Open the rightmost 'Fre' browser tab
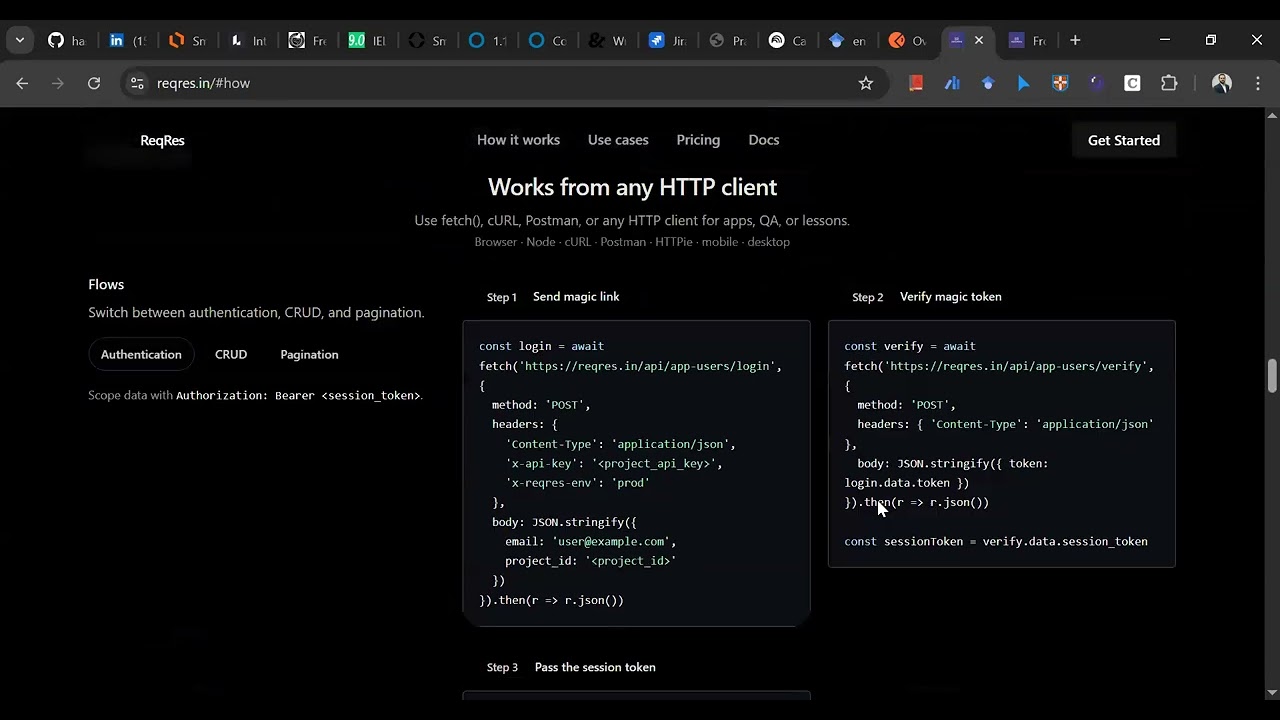This screenshot has height=720, width=1280. tap(1027, 40)
